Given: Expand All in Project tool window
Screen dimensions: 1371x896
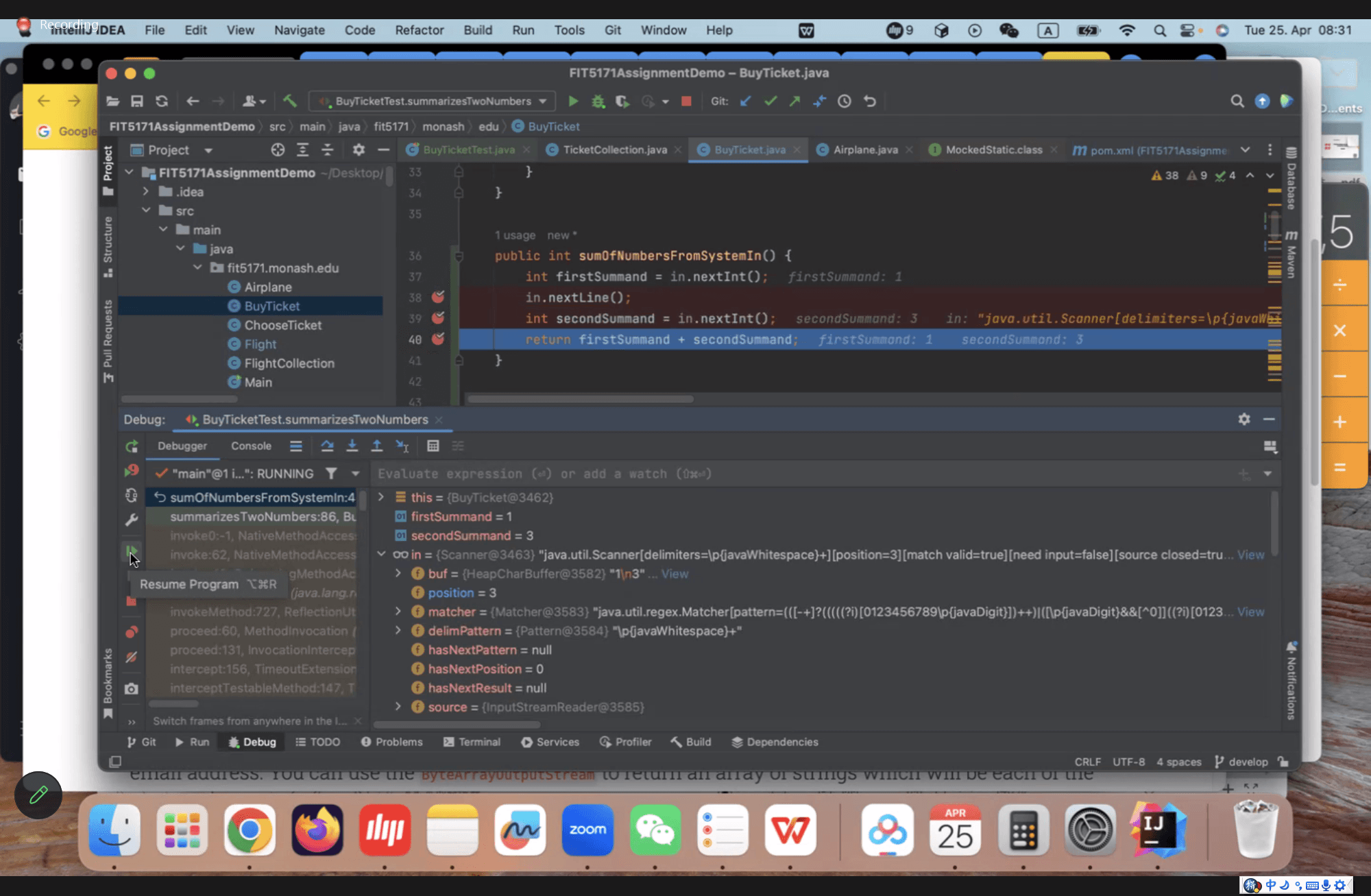Looking at the screenshot, I should [302, 149].
